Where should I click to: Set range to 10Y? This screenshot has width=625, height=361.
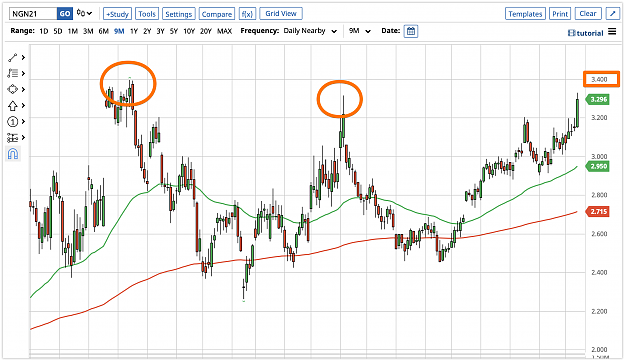(x=189, y=31)
